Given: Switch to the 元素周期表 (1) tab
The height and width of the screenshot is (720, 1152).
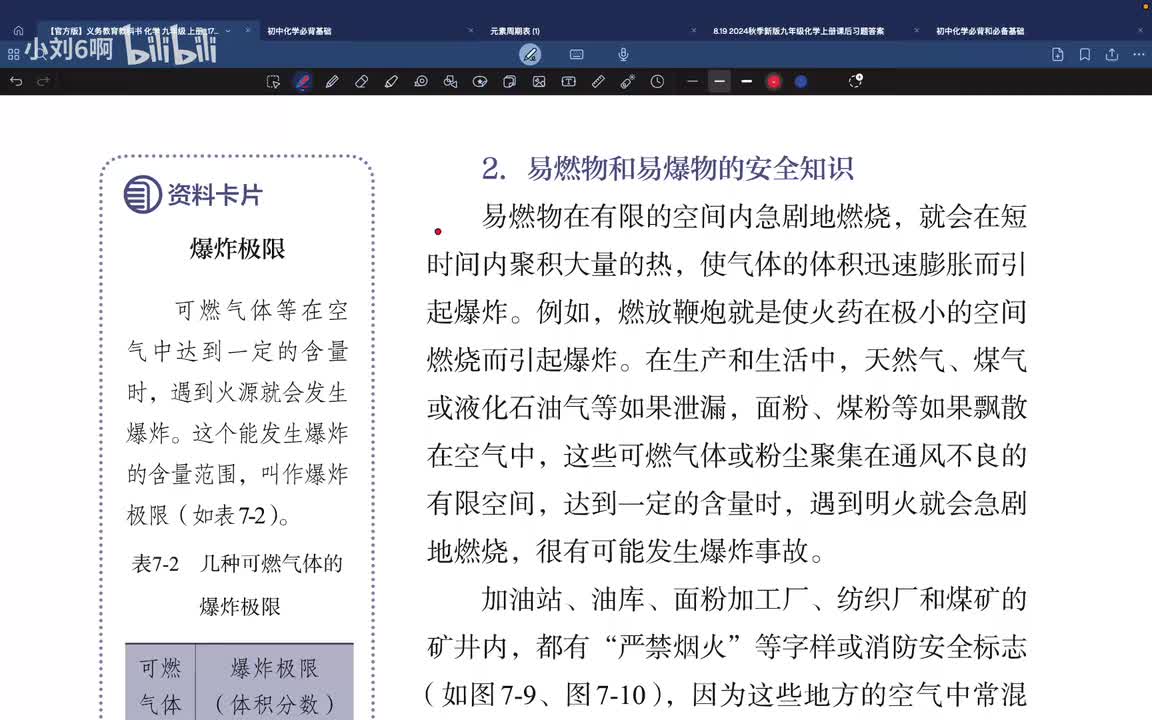Looking at the screenshot, I should click(514, 31).
